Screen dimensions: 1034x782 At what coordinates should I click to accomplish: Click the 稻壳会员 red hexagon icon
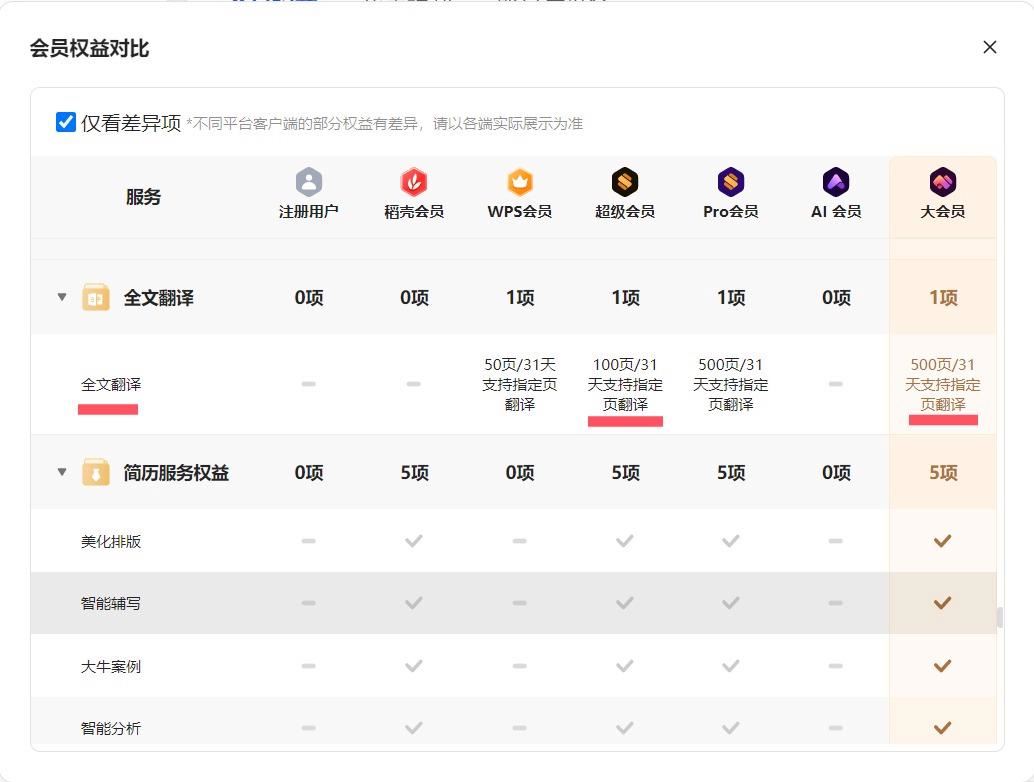414,182
